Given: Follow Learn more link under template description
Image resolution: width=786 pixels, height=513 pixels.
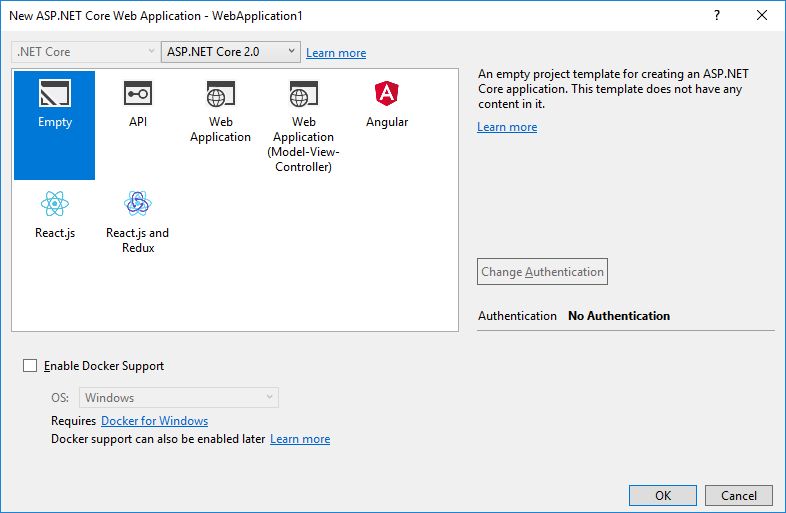Looking at the screenshot, I should coord(507,127).
